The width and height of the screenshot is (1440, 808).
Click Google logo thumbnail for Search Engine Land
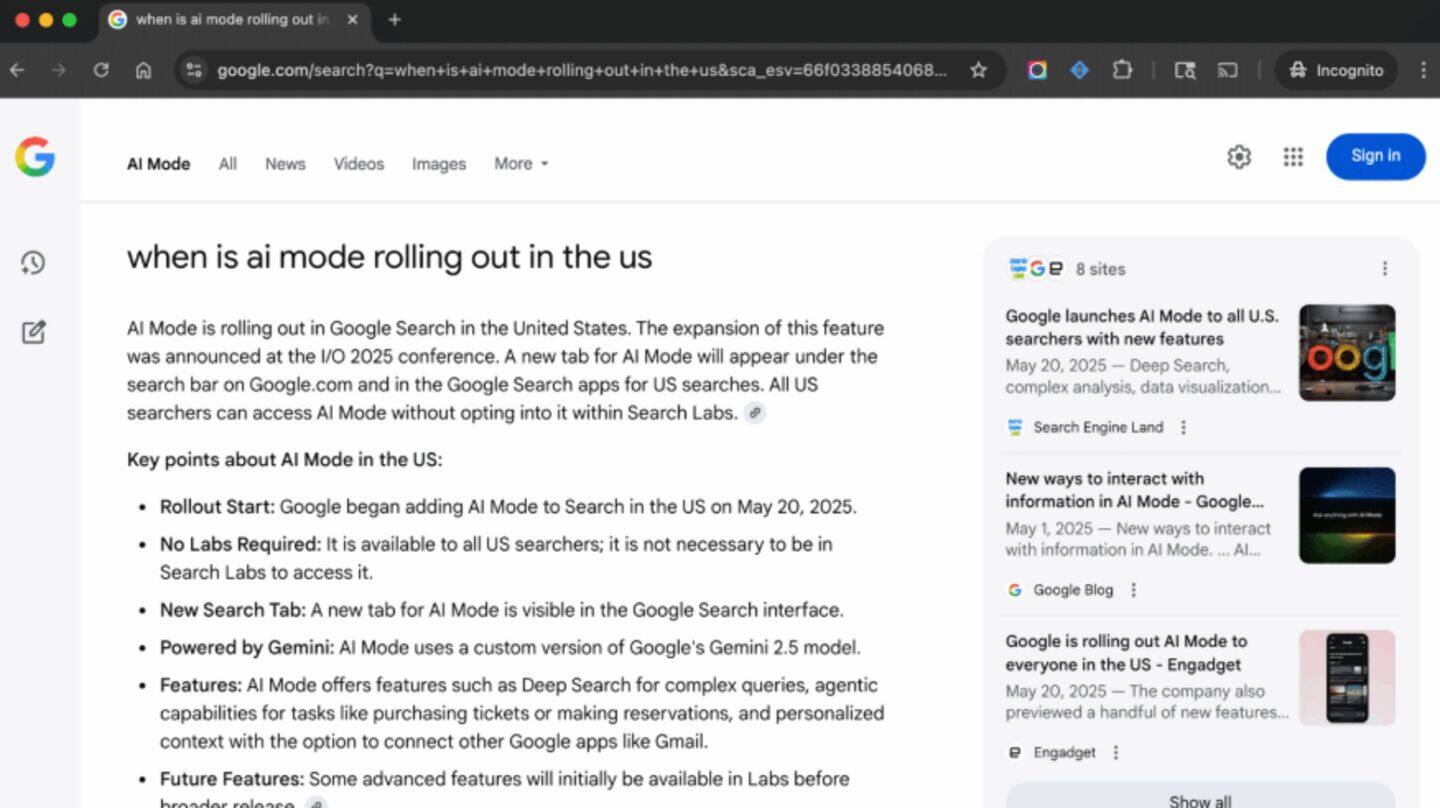1347,353
